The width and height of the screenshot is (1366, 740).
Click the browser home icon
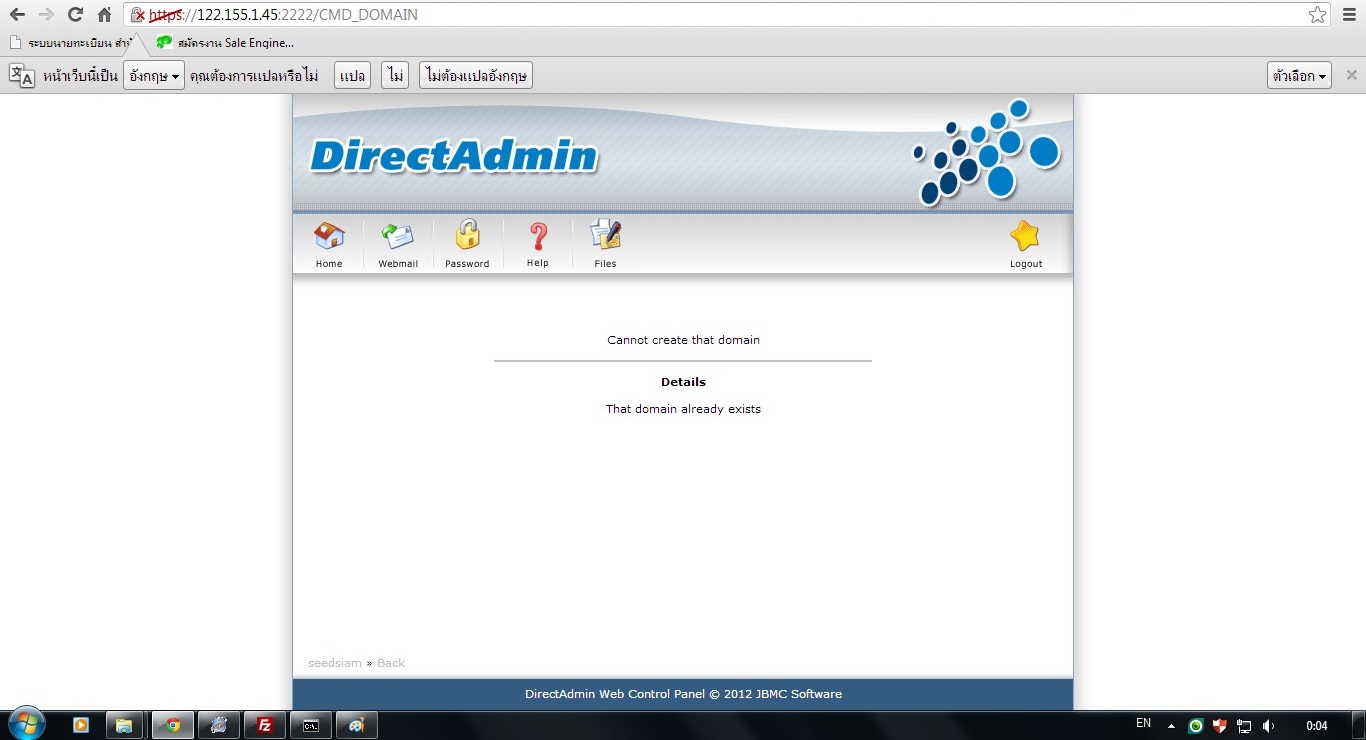(x=104, y=15)
